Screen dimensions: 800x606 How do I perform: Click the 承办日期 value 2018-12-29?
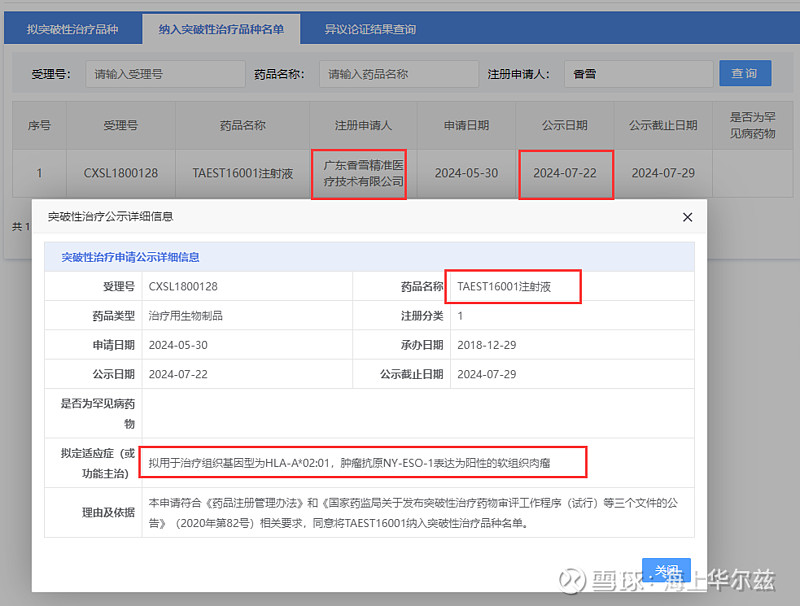pyautogui.click(x=487, y=345)
